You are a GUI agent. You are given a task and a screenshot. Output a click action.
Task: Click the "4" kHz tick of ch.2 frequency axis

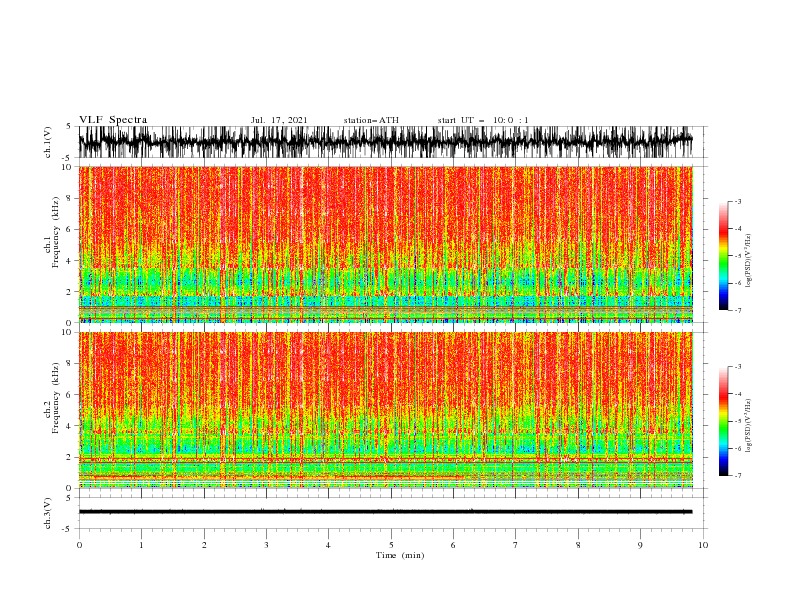click(69, 426)
